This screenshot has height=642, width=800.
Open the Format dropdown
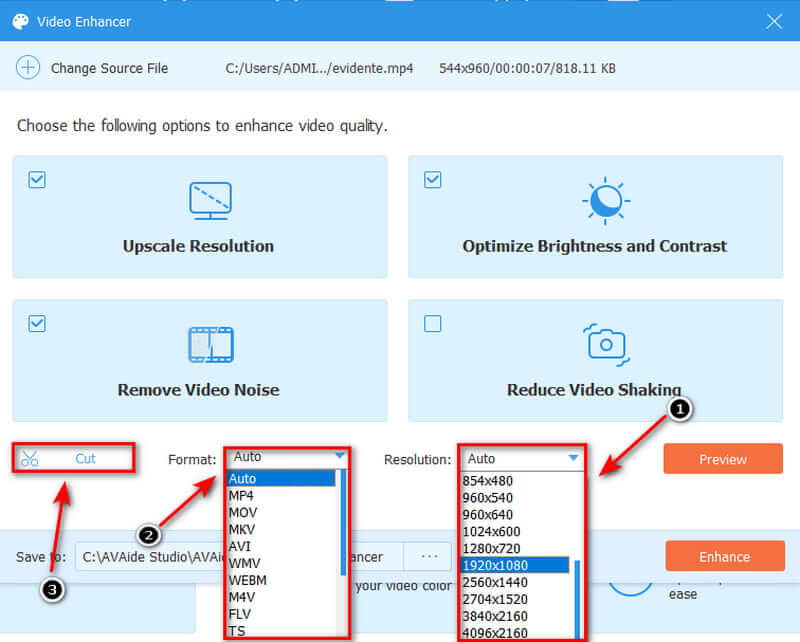[287, 457]
